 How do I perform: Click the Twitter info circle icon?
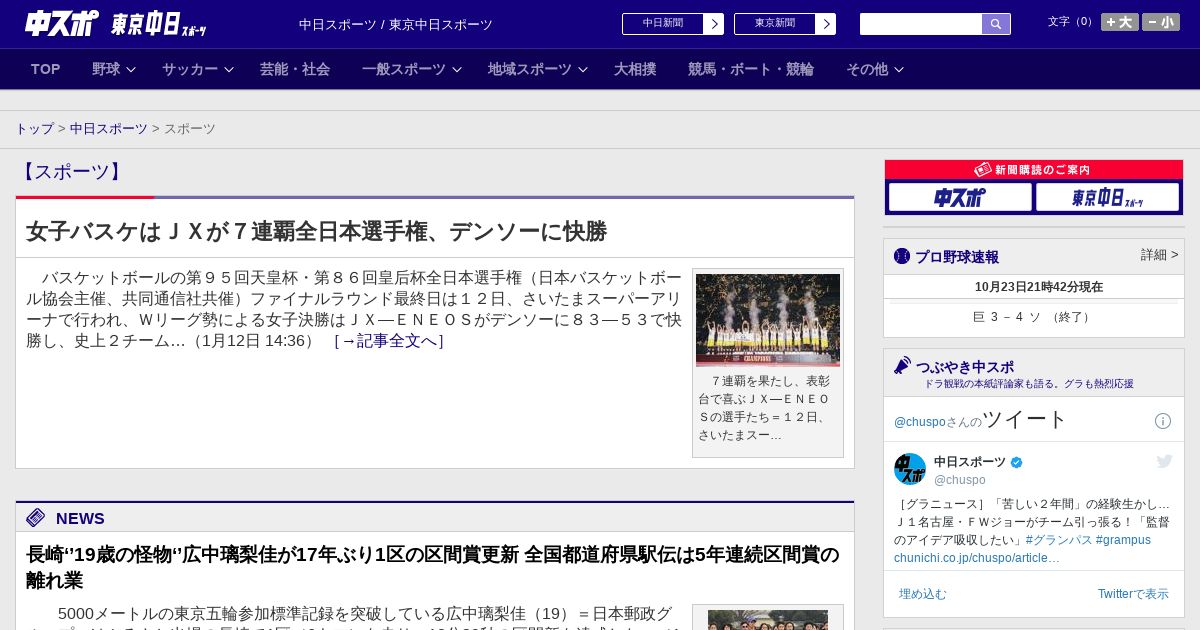pos(1163,421)
